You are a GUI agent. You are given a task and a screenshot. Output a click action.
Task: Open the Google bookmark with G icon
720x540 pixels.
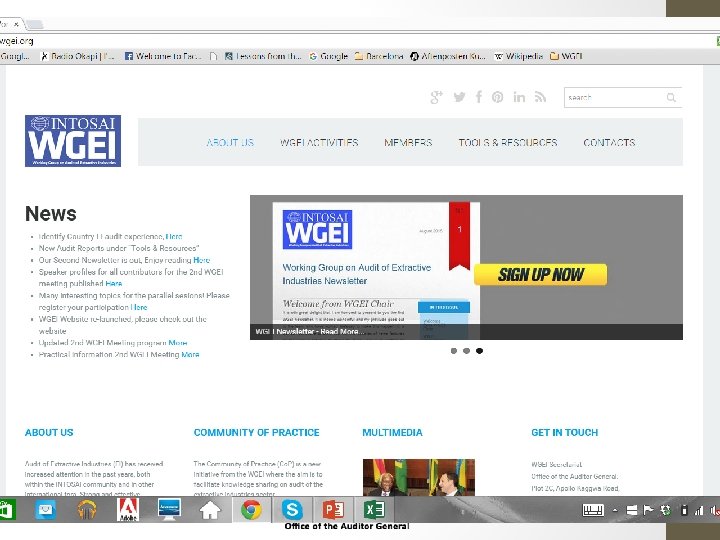(x=329, y=56)
